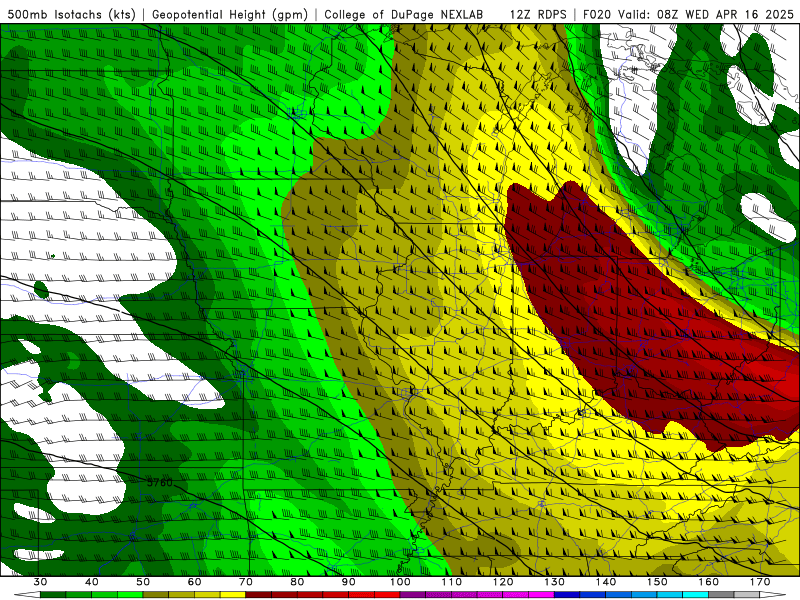Click the "F020 Valid: 08Z WED APR 16 2025" text

click(x=688, y=14)
